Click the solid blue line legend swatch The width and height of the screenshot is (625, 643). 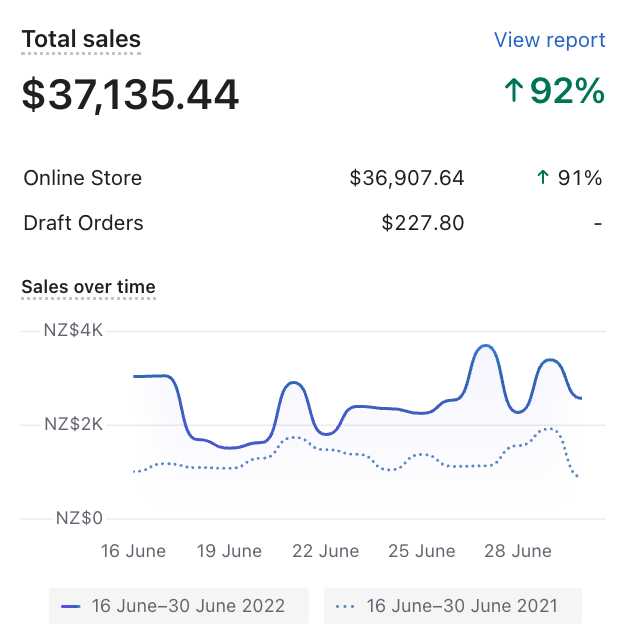[x=71, y=606]
